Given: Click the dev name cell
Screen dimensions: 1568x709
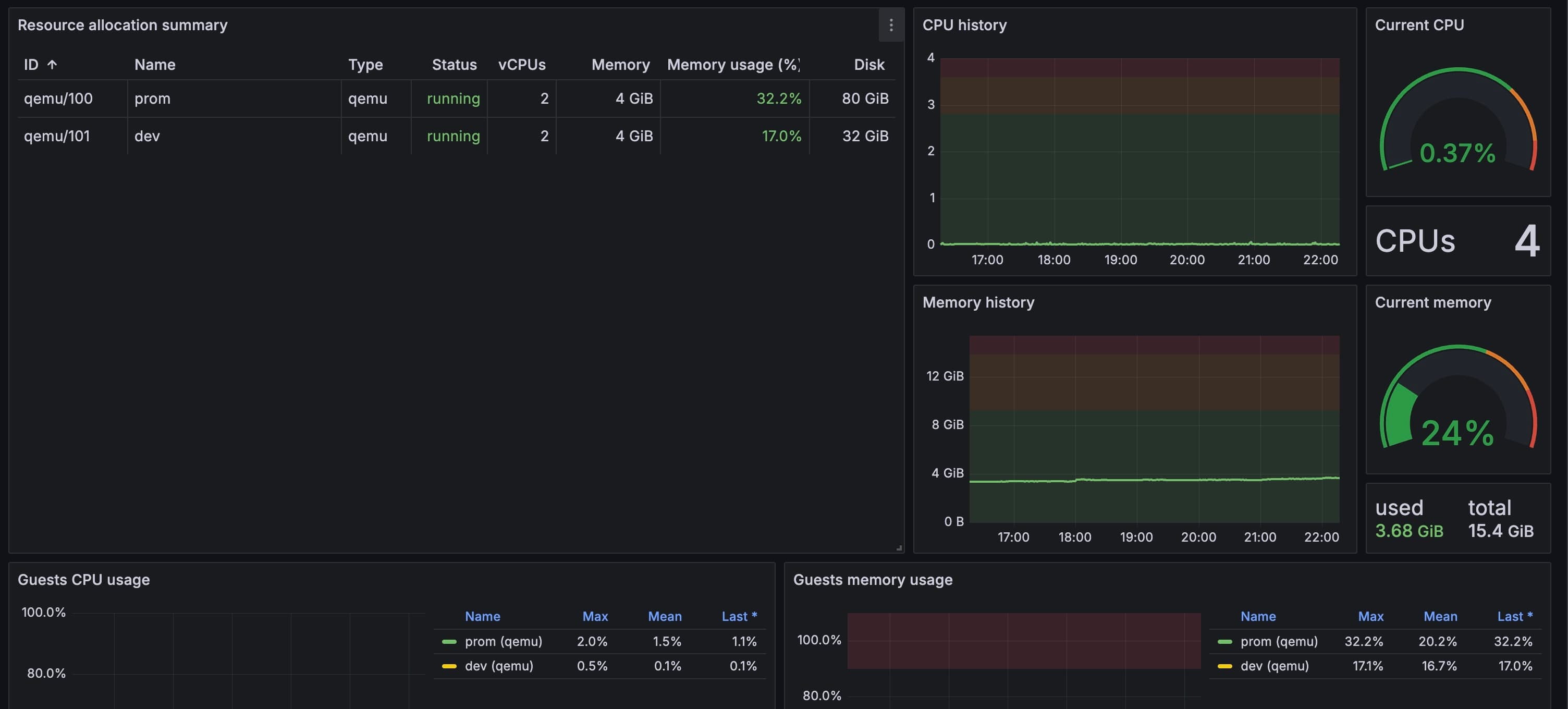Looking at the screenshot, I should click(x=234, y=136).
